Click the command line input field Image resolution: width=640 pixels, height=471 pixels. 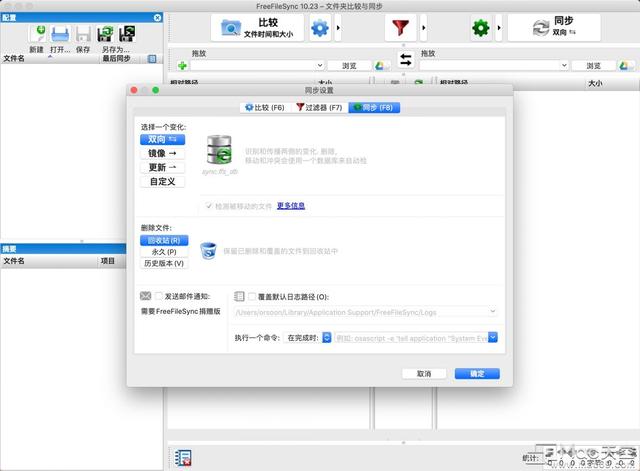411,338
